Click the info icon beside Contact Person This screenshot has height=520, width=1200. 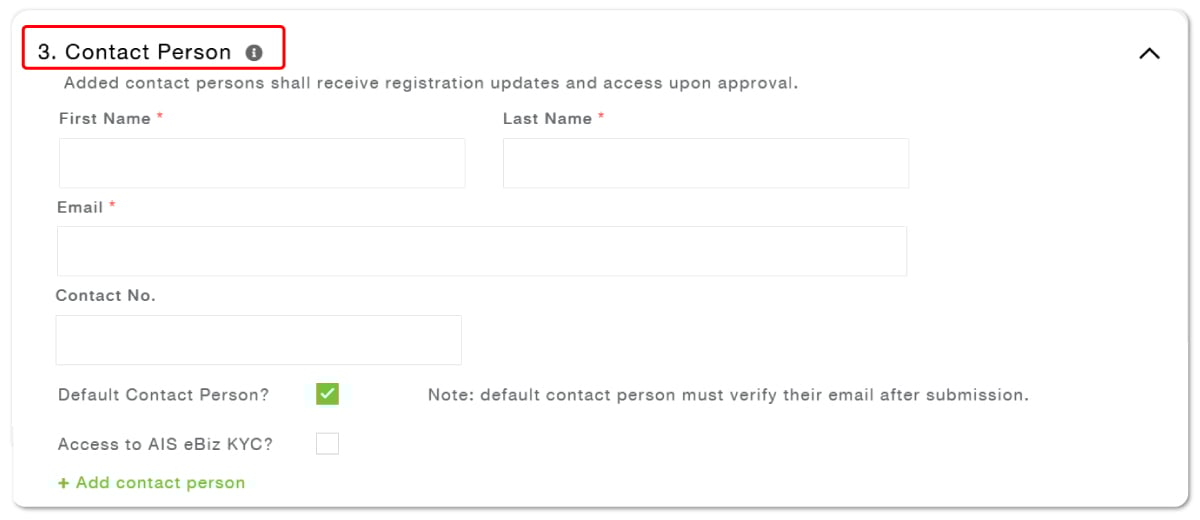click(254, 52)
